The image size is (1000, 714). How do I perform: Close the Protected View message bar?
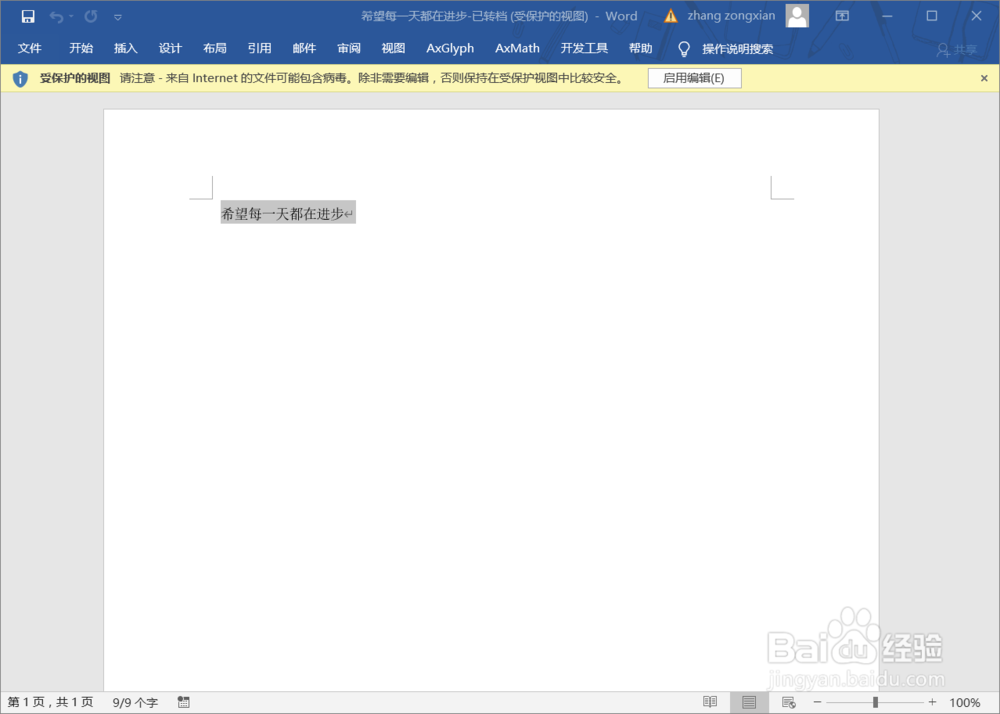pos(984,78)
